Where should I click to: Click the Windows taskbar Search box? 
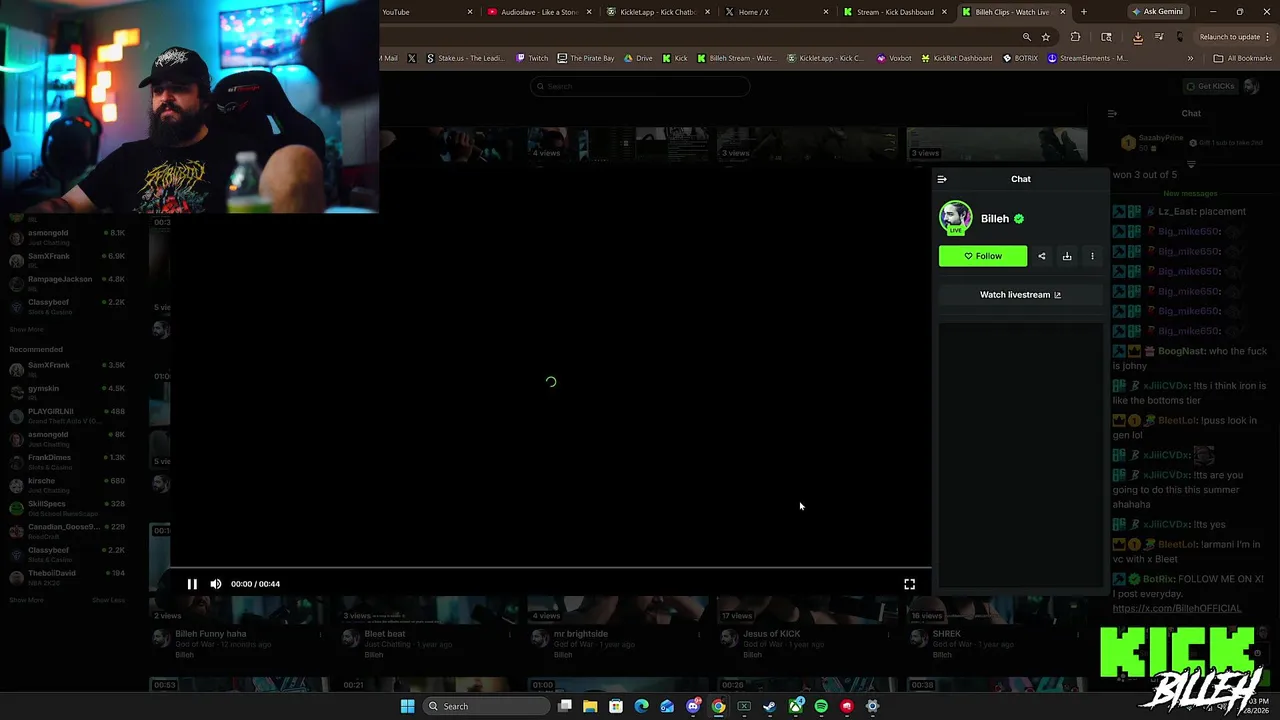486,706
